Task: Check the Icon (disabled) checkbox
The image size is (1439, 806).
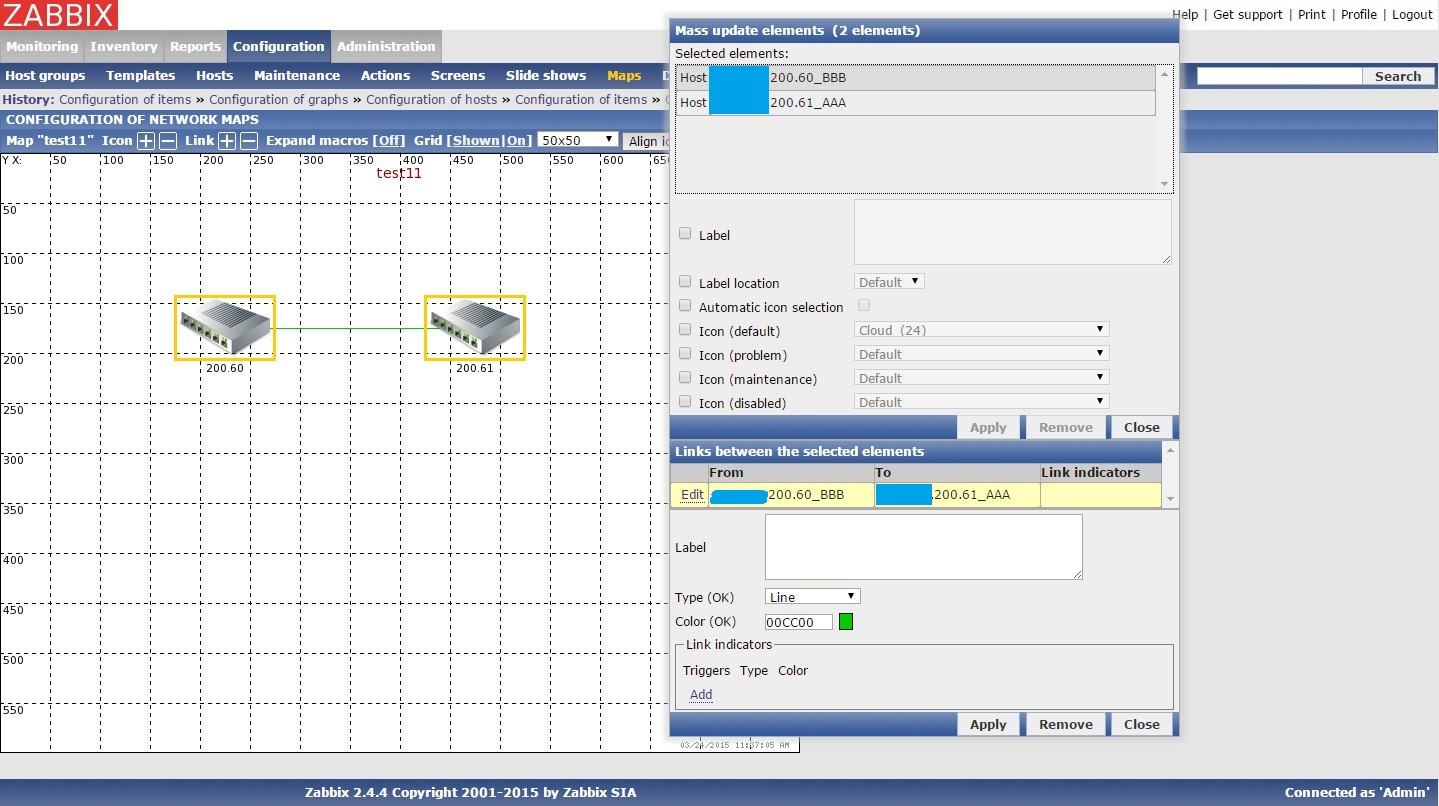Action: pos(685,401)
